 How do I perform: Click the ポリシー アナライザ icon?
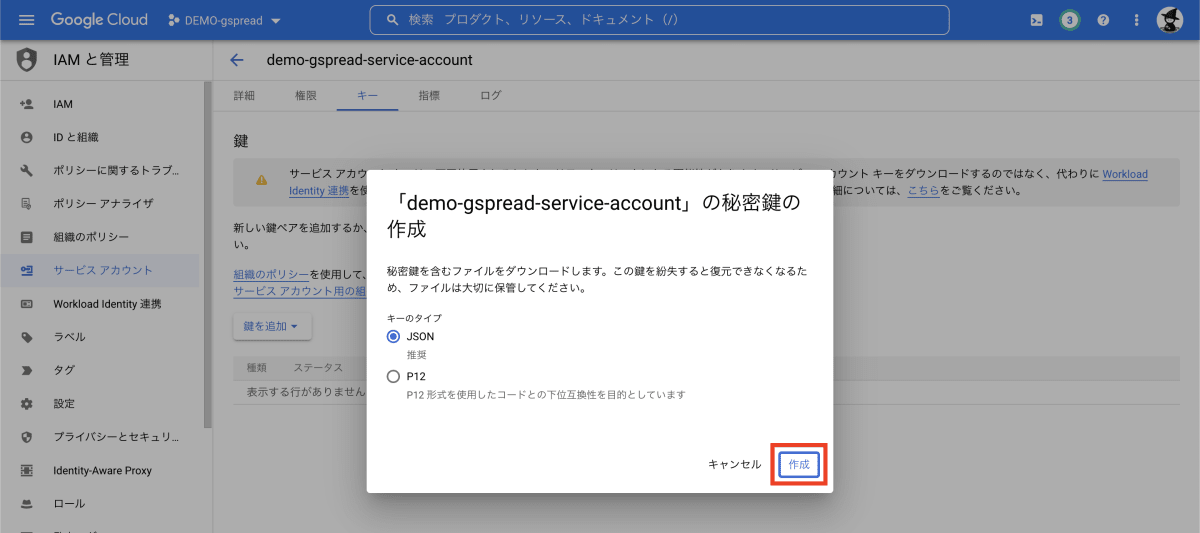tap(27, 203)
